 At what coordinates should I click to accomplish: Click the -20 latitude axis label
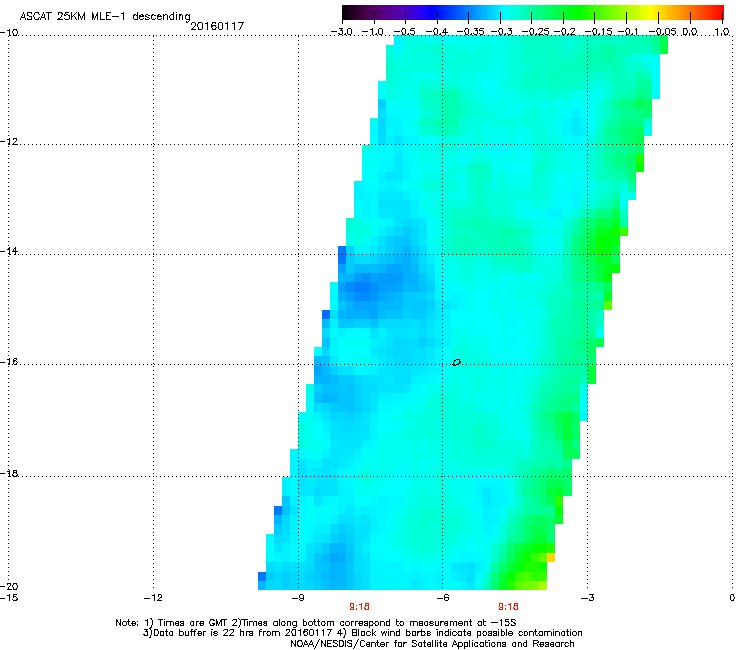[9, 586]
